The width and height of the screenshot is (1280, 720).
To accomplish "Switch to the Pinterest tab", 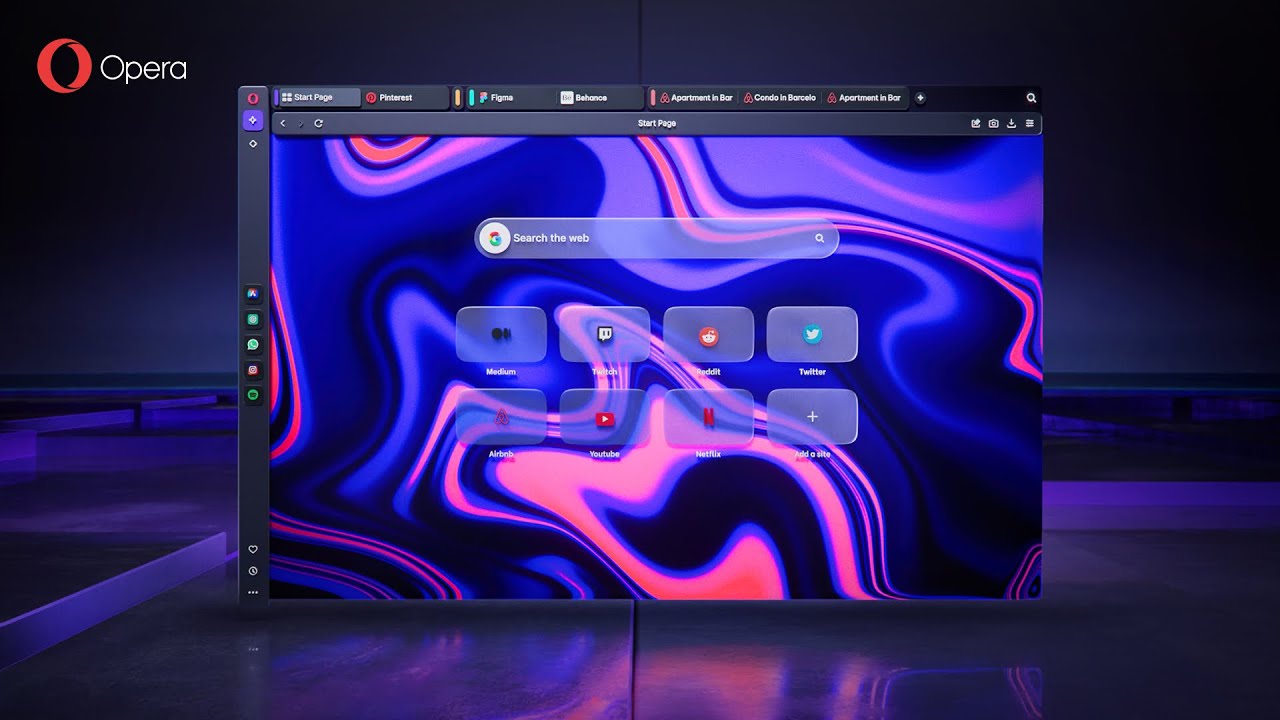I will [x=400, y=97].
